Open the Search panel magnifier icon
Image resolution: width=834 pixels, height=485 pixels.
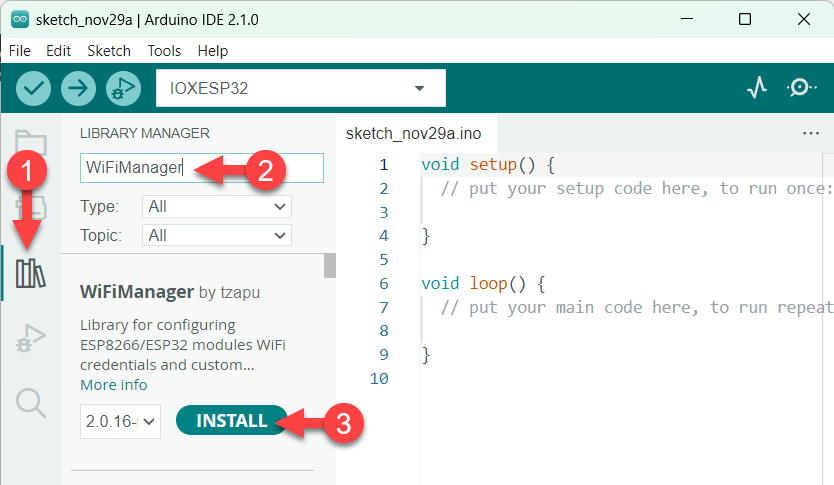click(x=31, y=403)
